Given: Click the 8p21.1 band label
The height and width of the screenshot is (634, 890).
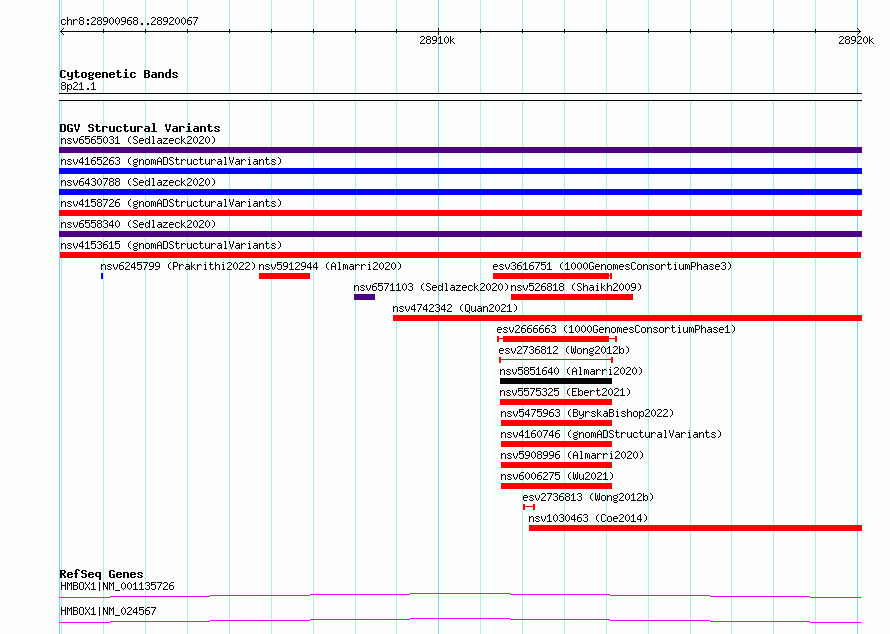Looking at the screenshot, I should pos(78,86).
